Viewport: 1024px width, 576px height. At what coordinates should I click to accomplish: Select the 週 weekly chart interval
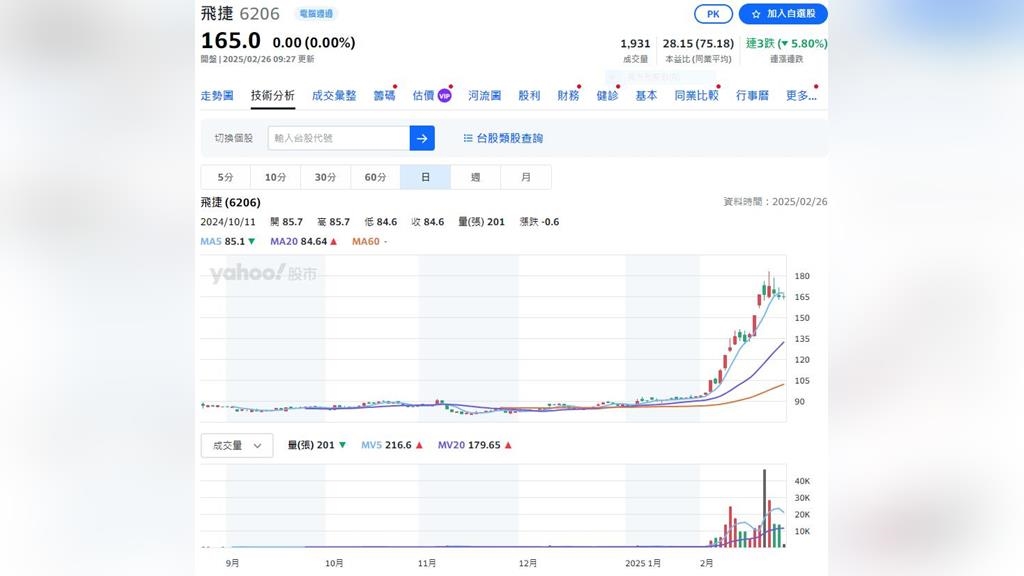[x=474, y=176]
